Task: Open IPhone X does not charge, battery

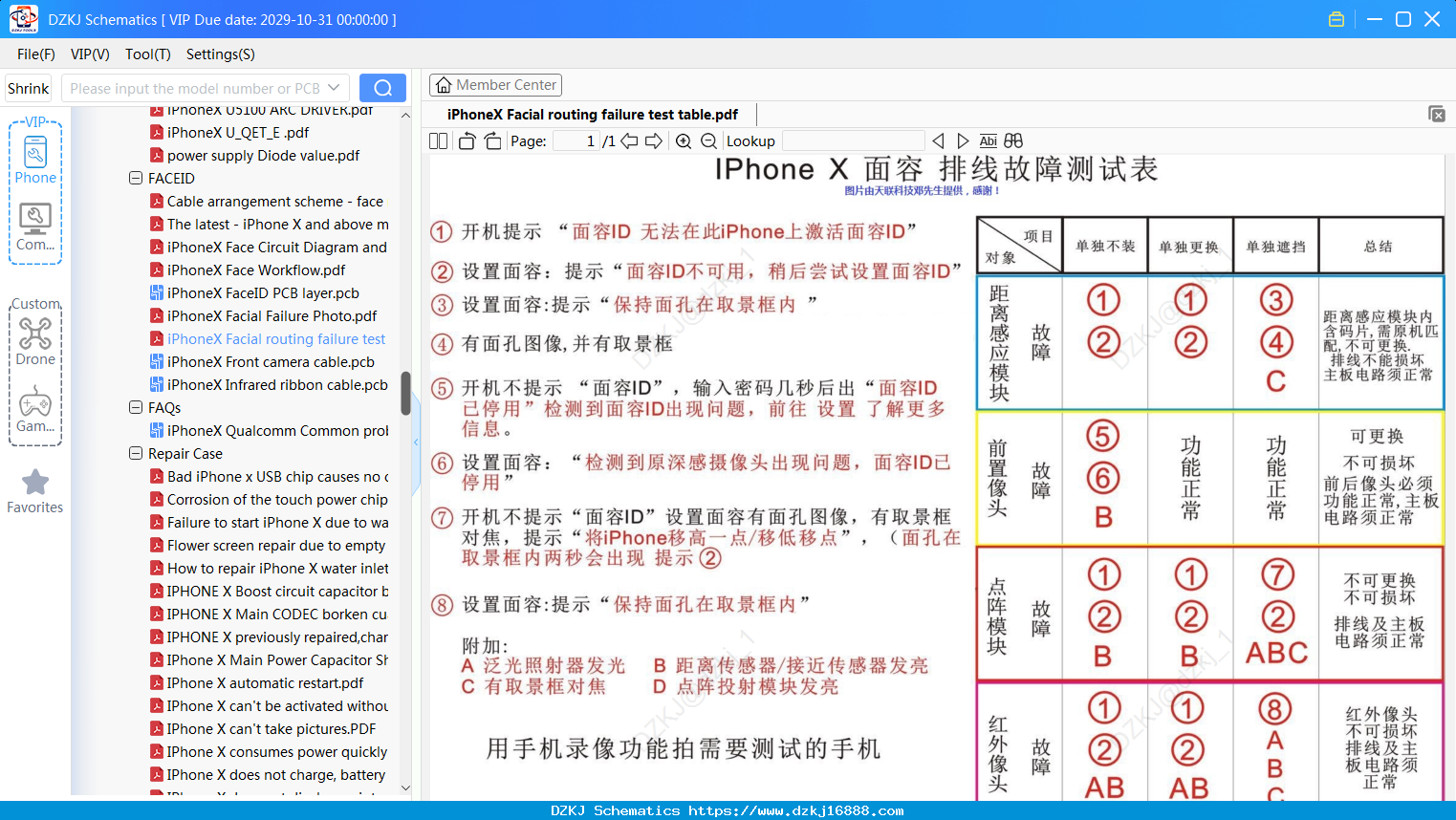Action: pyautogui.click(x=268, y=775)
